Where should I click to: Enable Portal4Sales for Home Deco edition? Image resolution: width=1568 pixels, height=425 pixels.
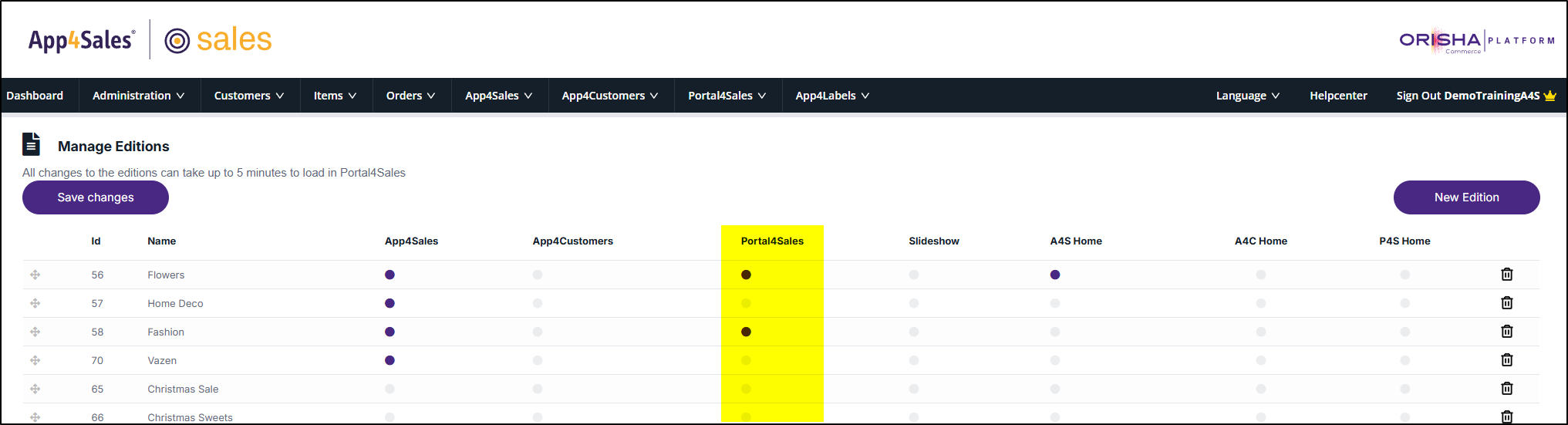(x=746, y=303)
